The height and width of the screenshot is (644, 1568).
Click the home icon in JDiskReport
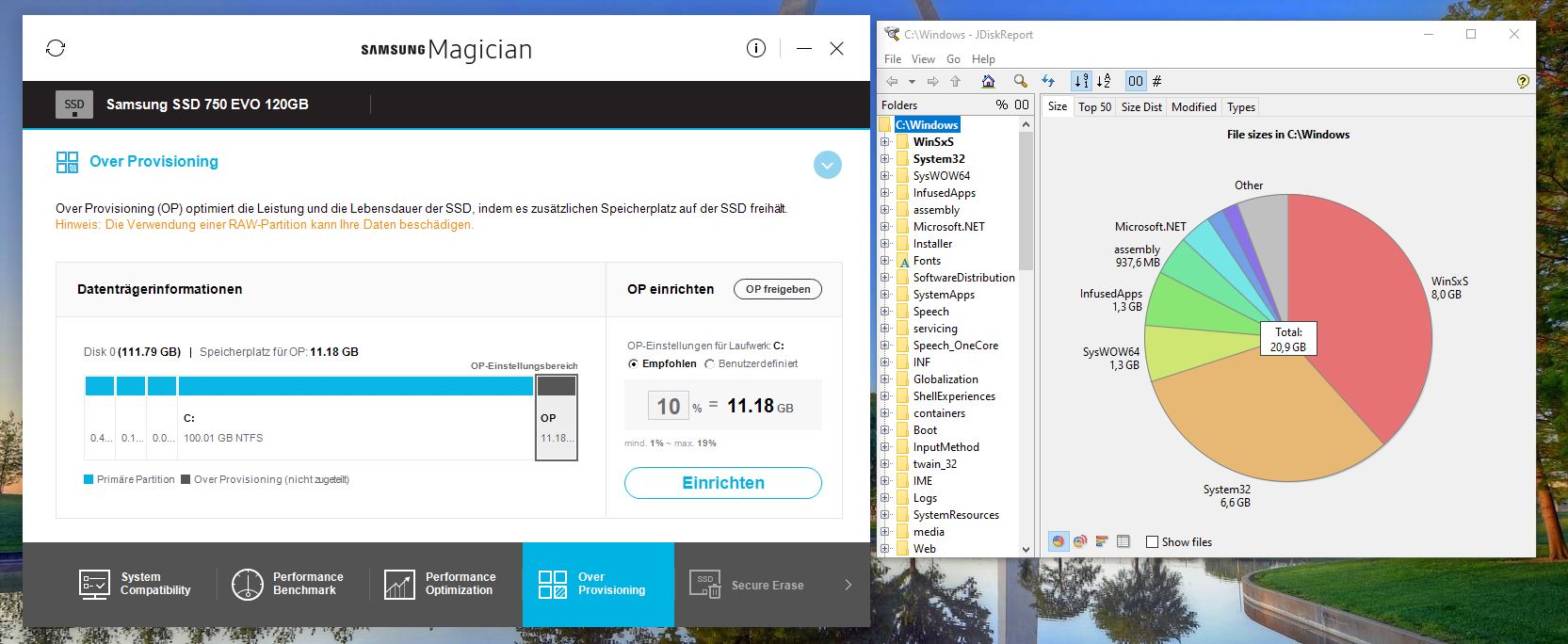pos(988,81)
